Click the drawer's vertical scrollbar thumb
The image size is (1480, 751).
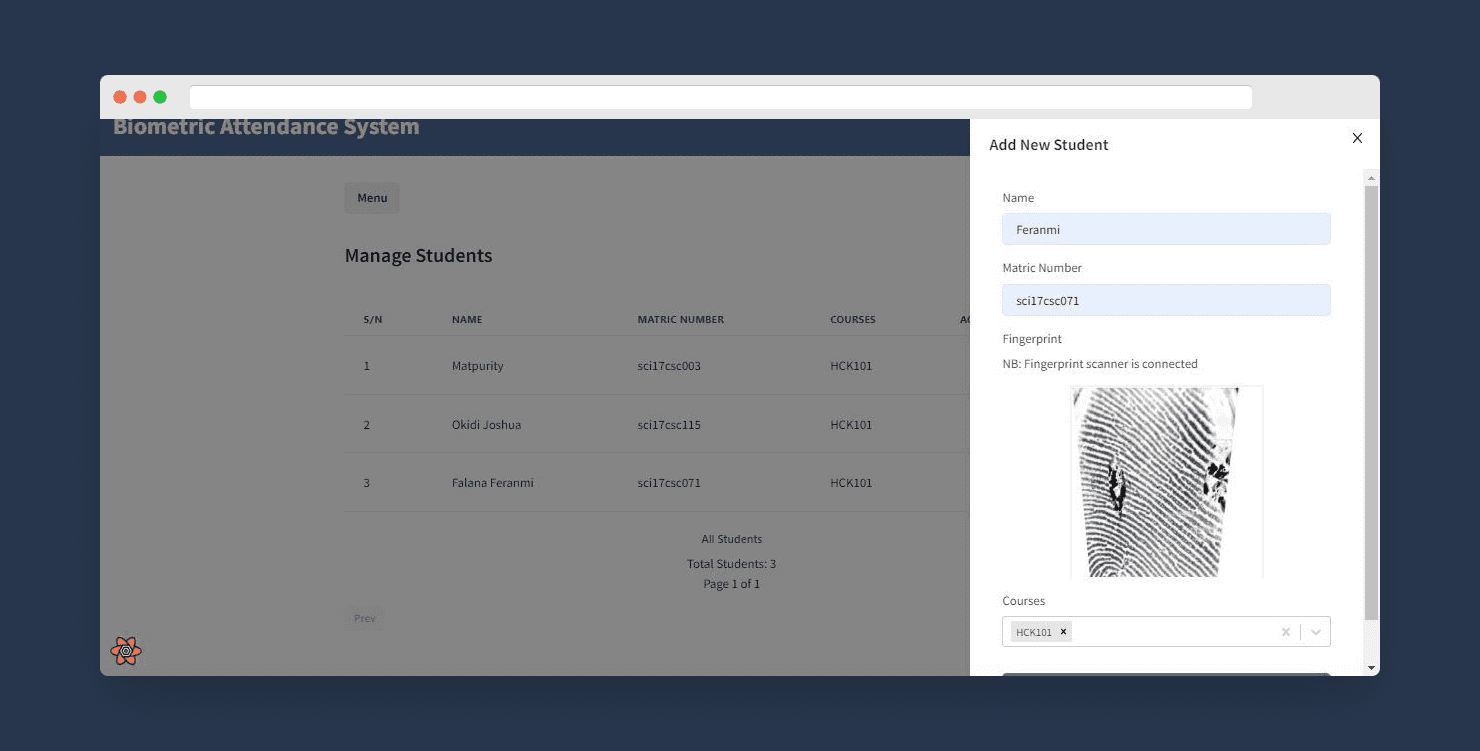point(1371,400)
